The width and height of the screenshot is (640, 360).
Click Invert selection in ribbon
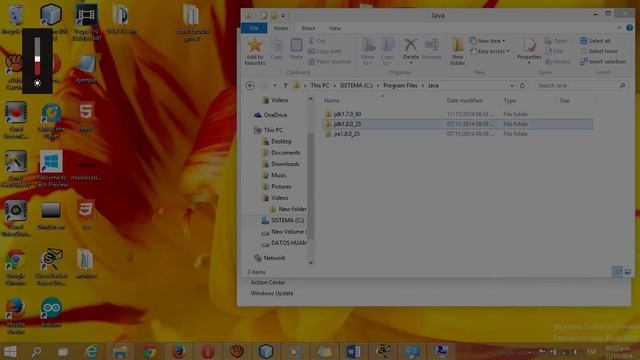point(603,62)
